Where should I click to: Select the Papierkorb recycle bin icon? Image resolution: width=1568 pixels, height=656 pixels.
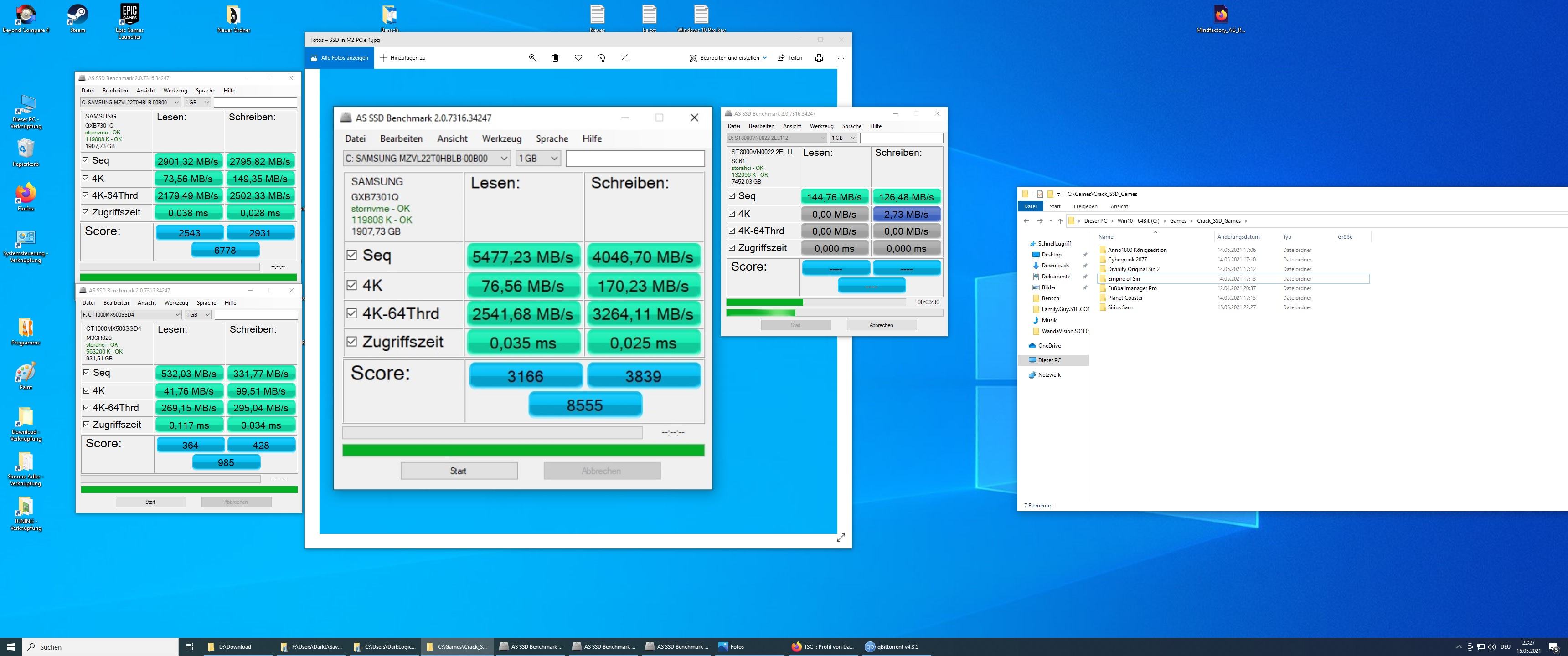(x=26, y=152)
